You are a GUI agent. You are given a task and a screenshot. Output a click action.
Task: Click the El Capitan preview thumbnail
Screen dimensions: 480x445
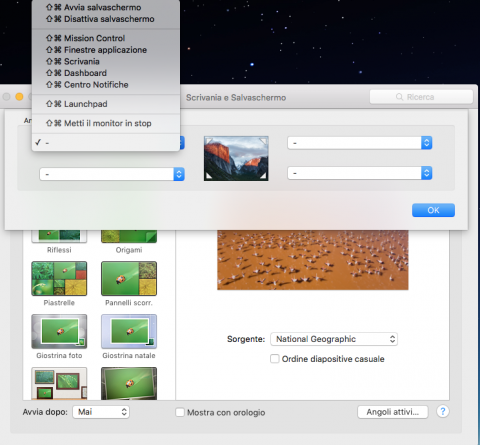pyautogui.click(x=236, y=158)
